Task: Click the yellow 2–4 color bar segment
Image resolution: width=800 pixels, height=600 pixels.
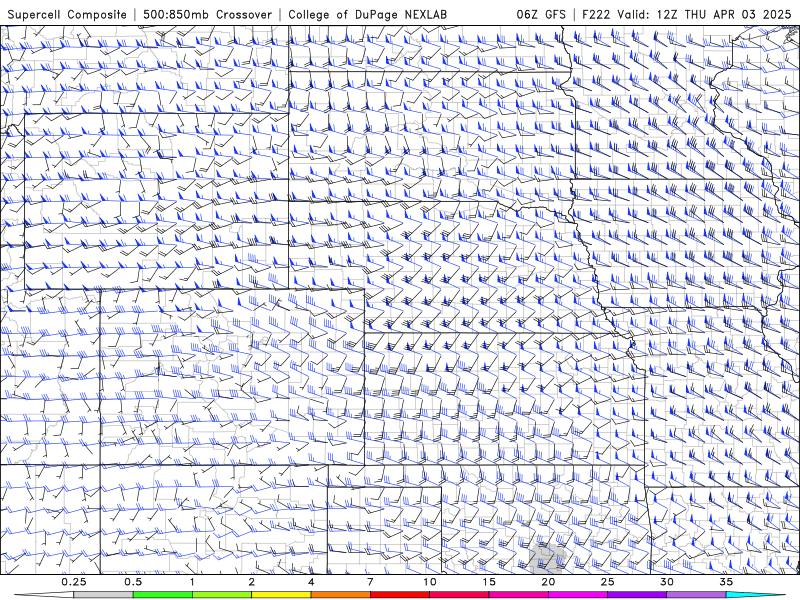Action: coord(281,595)
